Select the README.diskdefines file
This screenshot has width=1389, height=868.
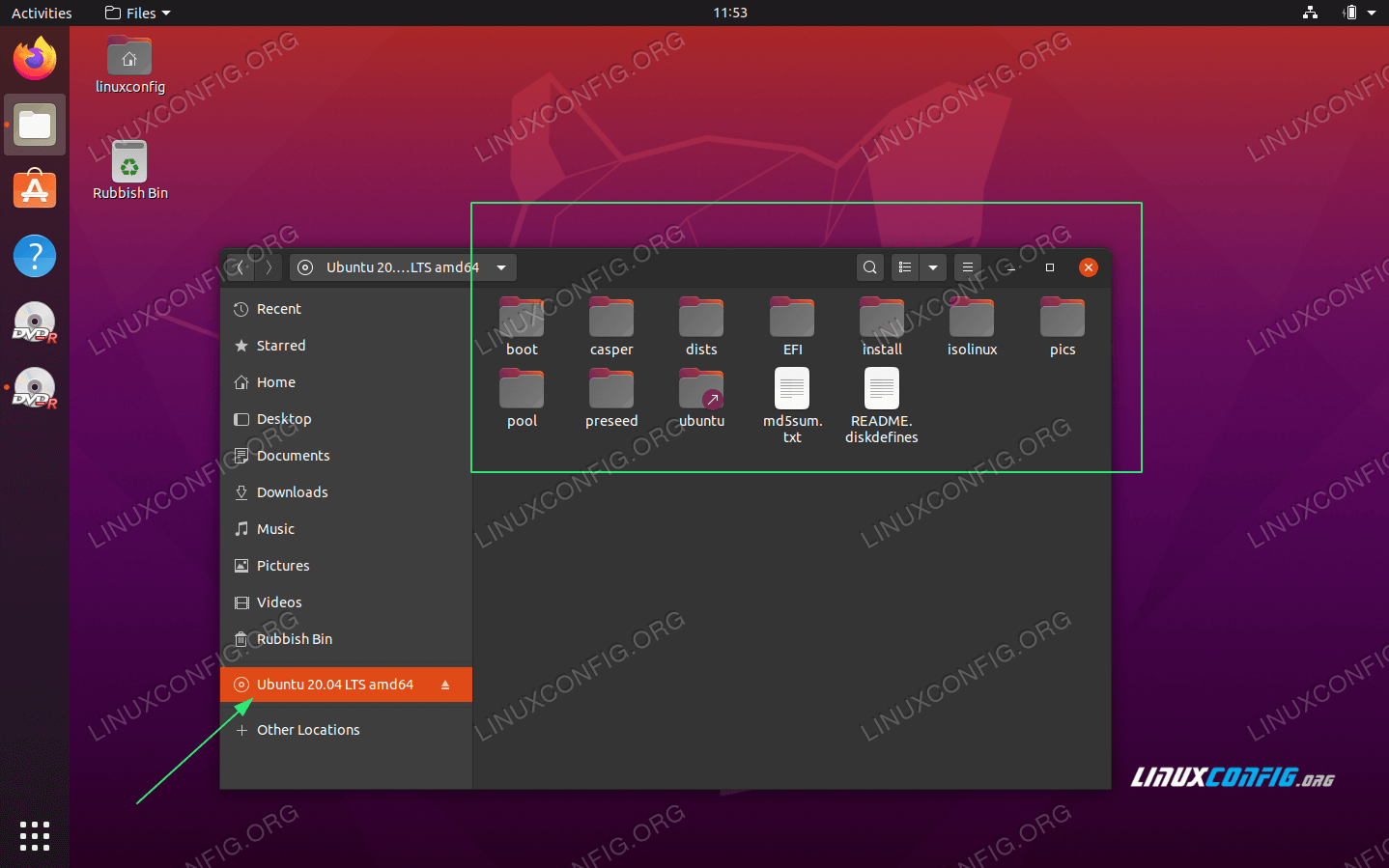pos(882,406)
